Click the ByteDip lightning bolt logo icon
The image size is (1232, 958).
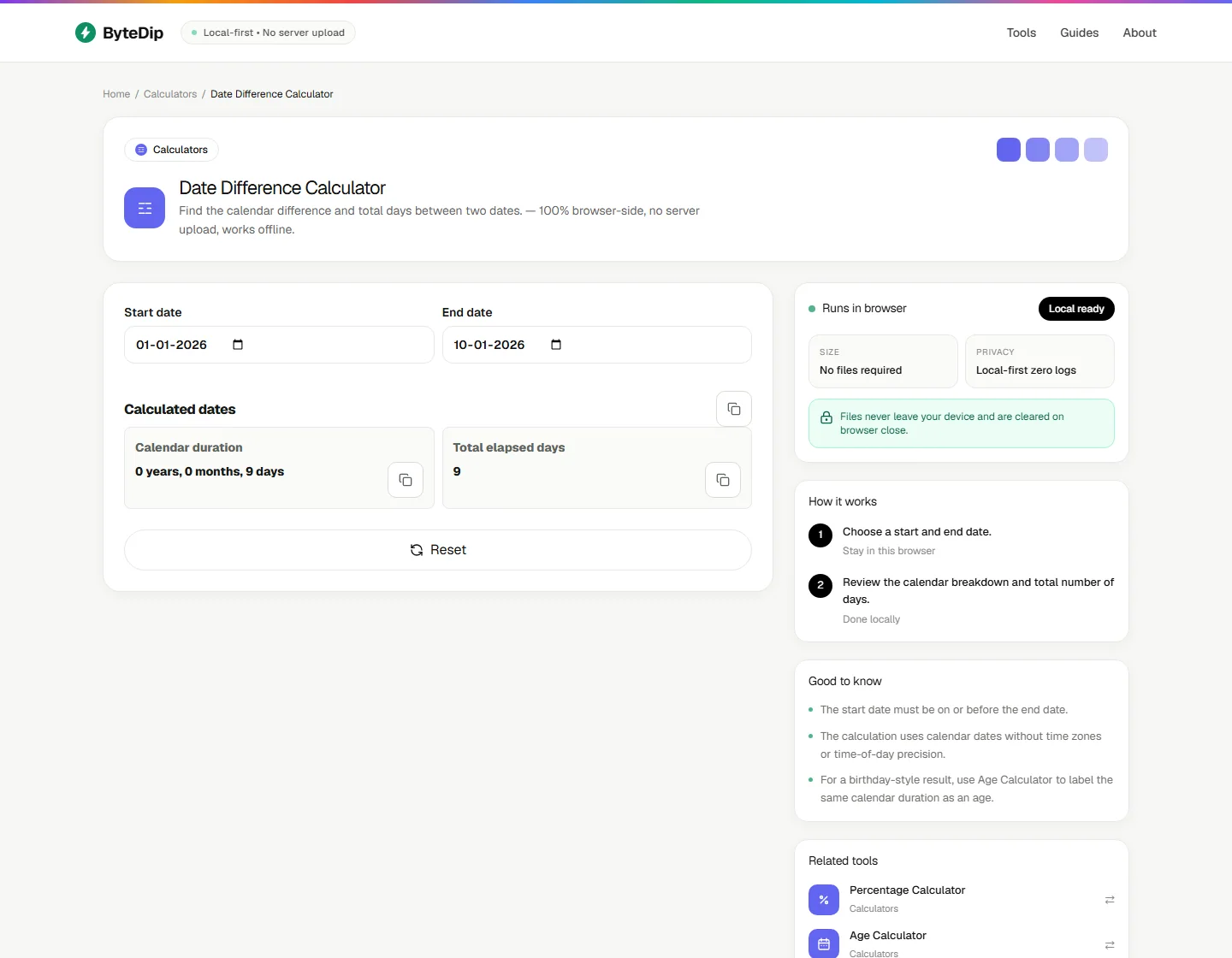click(86, 33)
